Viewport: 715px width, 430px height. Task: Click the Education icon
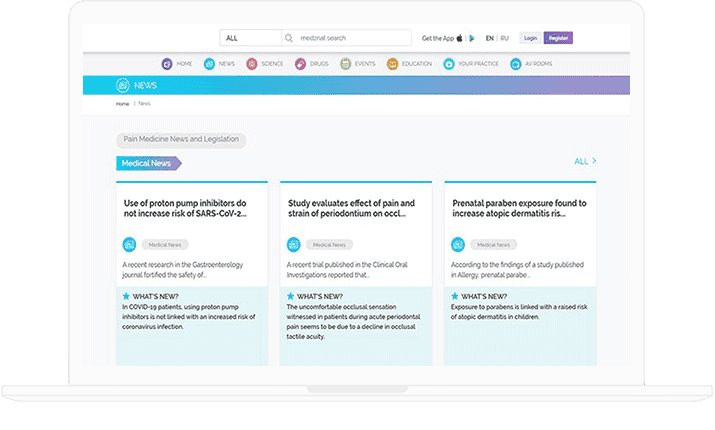(392, 64)
